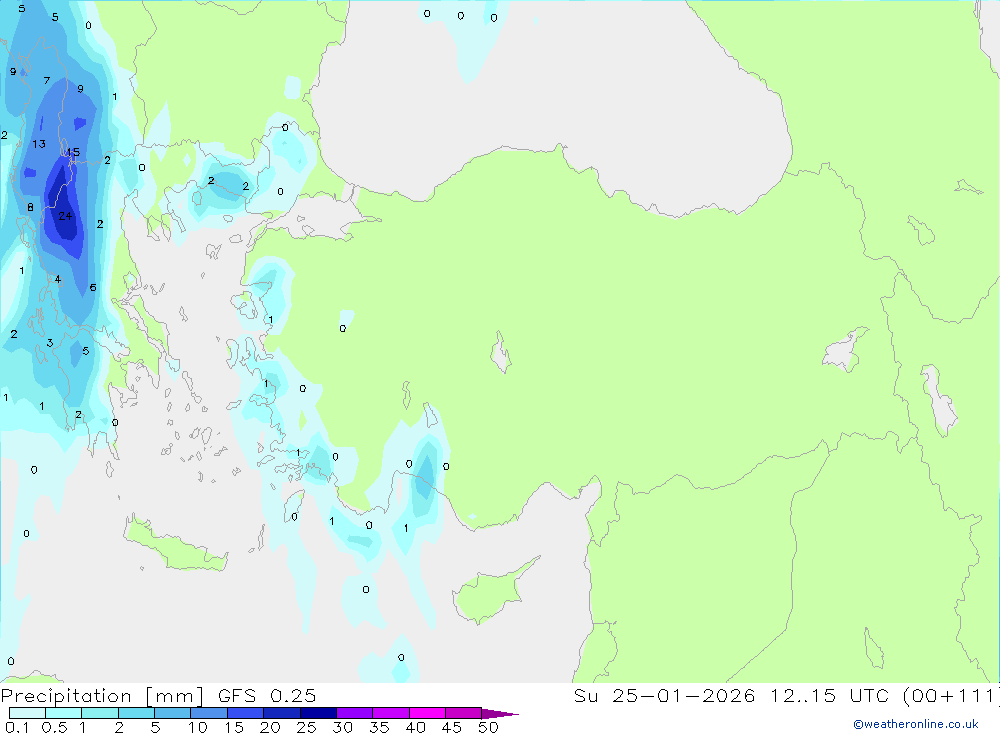Image resolution: width=1000 pixels, height=733 pixels.
Task: Select the 30–35 mm violet legend box
Action: (355, 713)
